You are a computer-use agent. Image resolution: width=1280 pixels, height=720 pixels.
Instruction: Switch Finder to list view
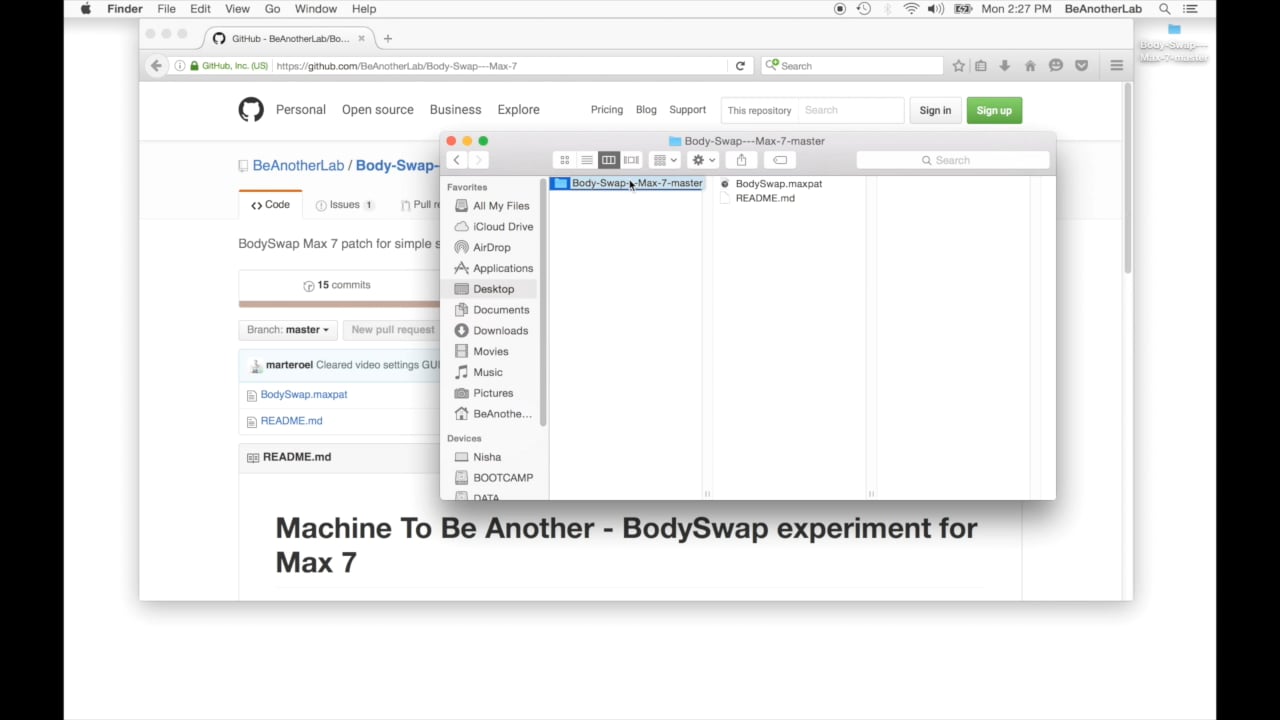coord(587,160)
